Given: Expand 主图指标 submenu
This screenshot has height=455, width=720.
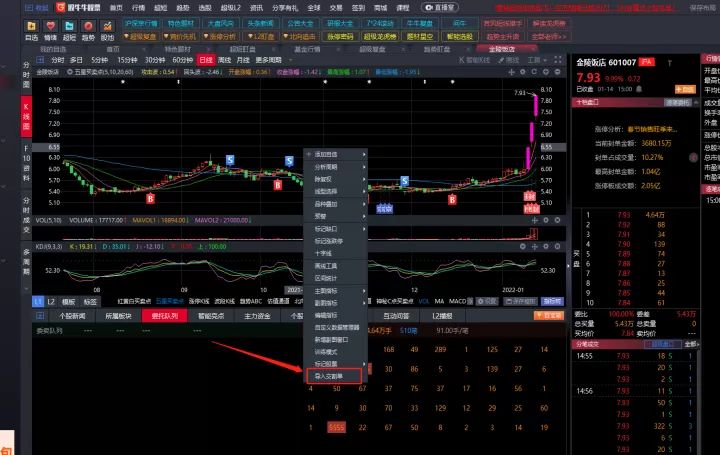Looking at the screenshot, I should [x=336, y=291].
